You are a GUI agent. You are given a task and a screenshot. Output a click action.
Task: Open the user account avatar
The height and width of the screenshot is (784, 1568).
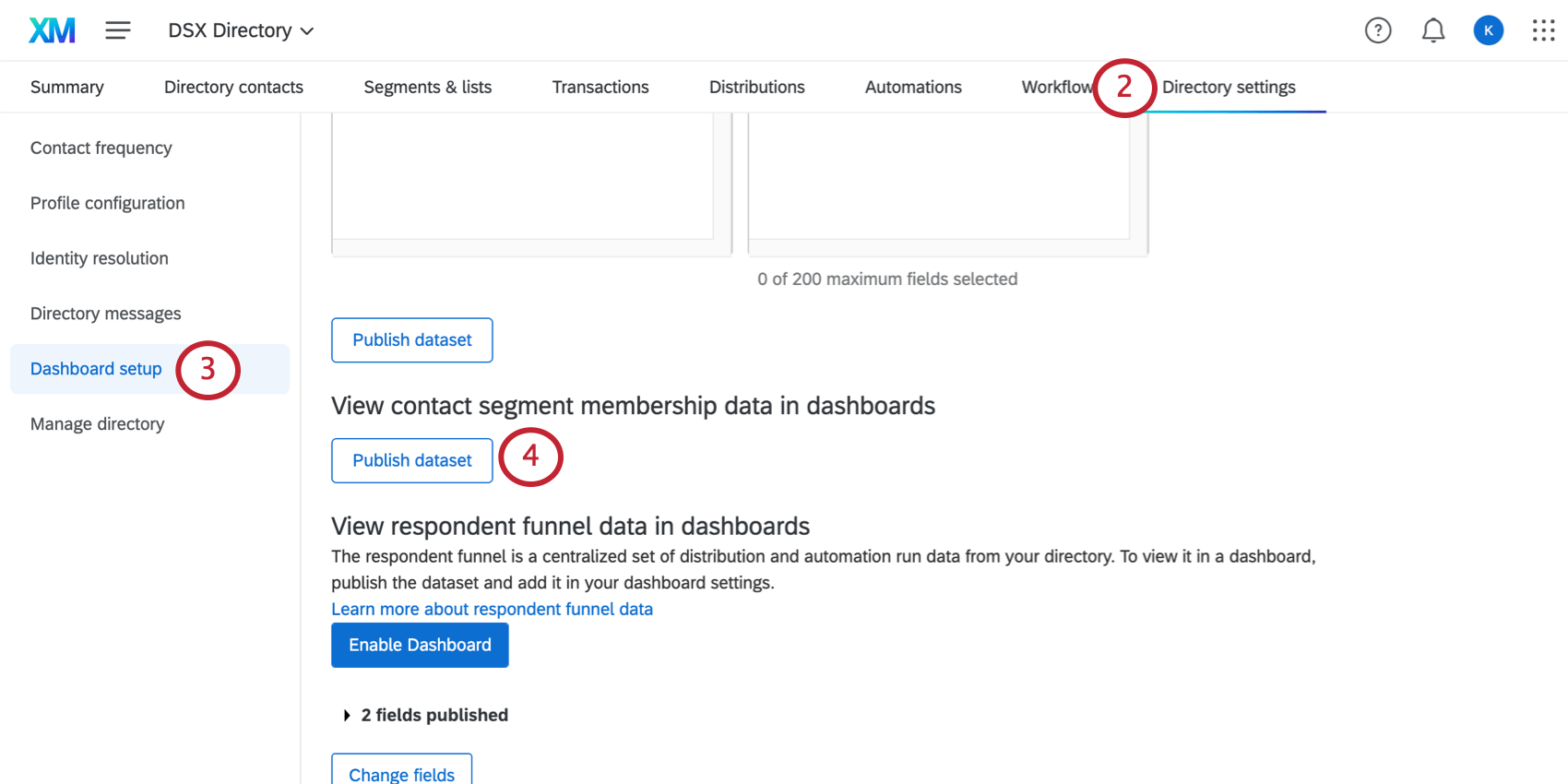coord(1488,30)
